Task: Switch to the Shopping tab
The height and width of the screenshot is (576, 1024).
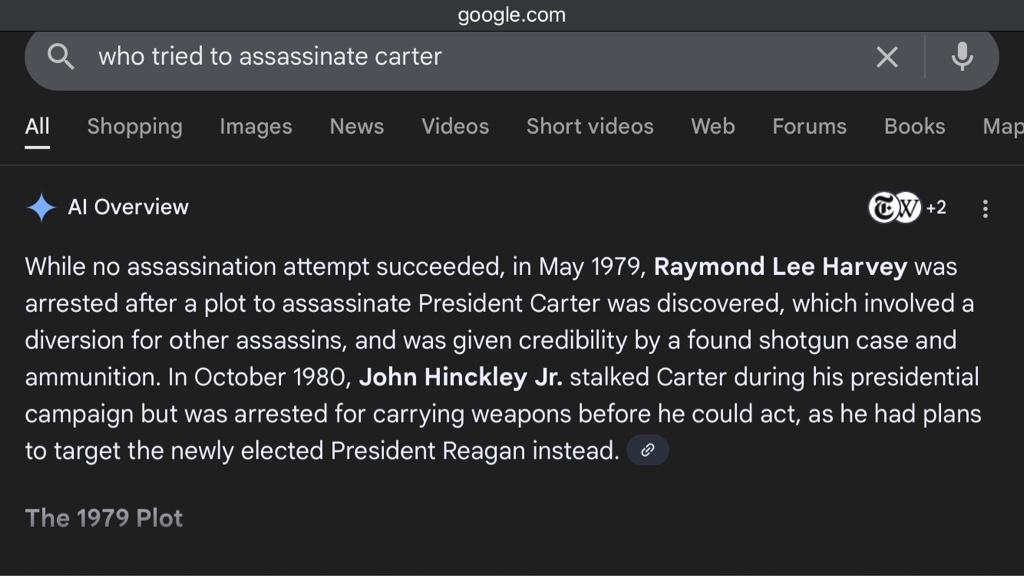Action: [135, 126]
